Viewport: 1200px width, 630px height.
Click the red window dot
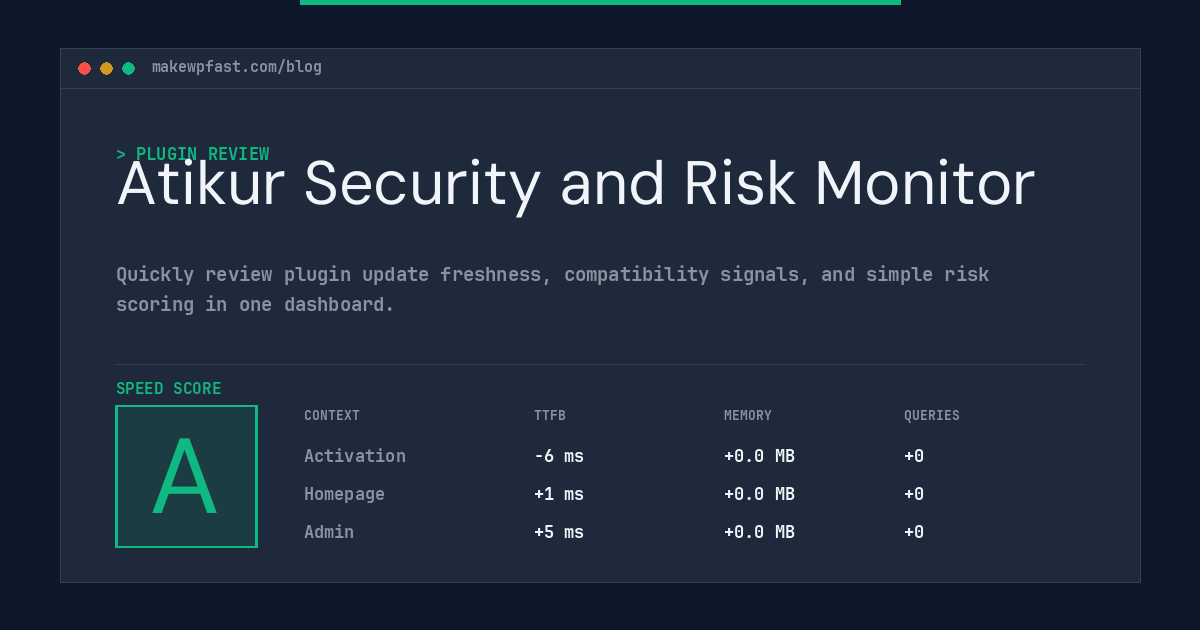coord(84,68)
